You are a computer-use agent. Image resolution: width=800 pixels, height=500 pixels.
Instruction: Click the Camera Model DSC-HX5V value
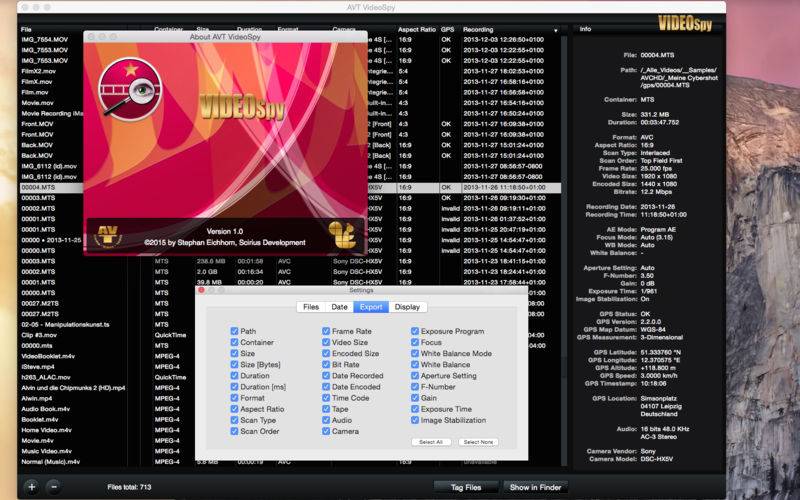click(x=657, y=459)
